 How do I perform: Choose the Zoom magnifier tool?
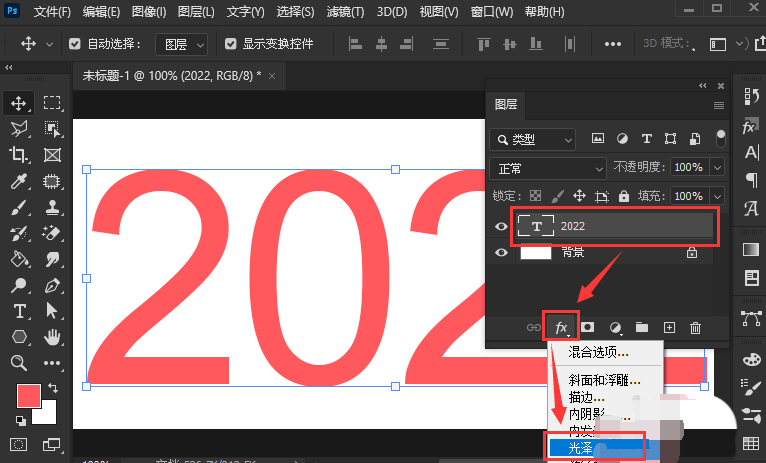19,363
